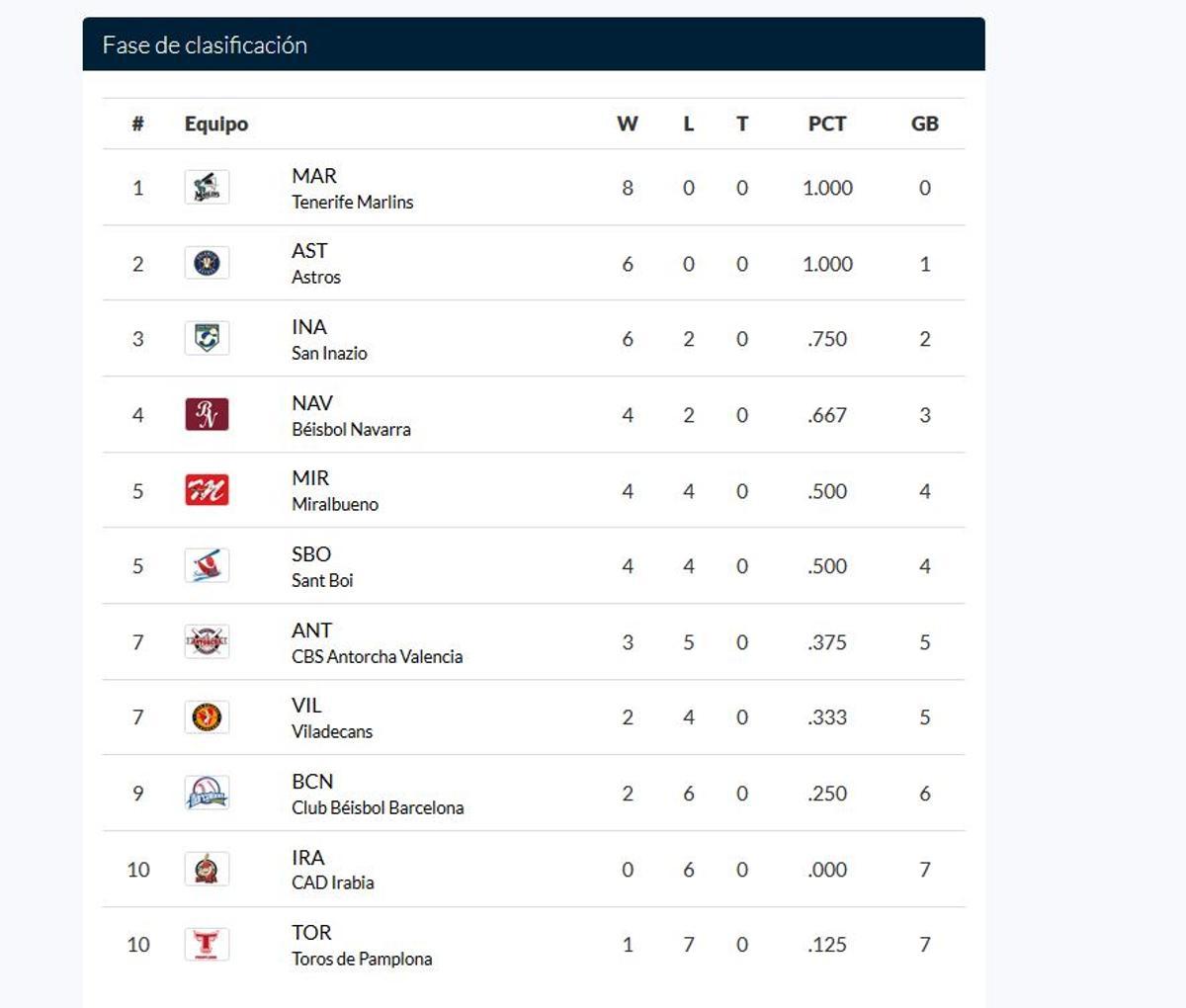The width and height of the screenshot is (1186, 1008).
Task: Select the Fase de clasificación header
Action: (202, 44)
